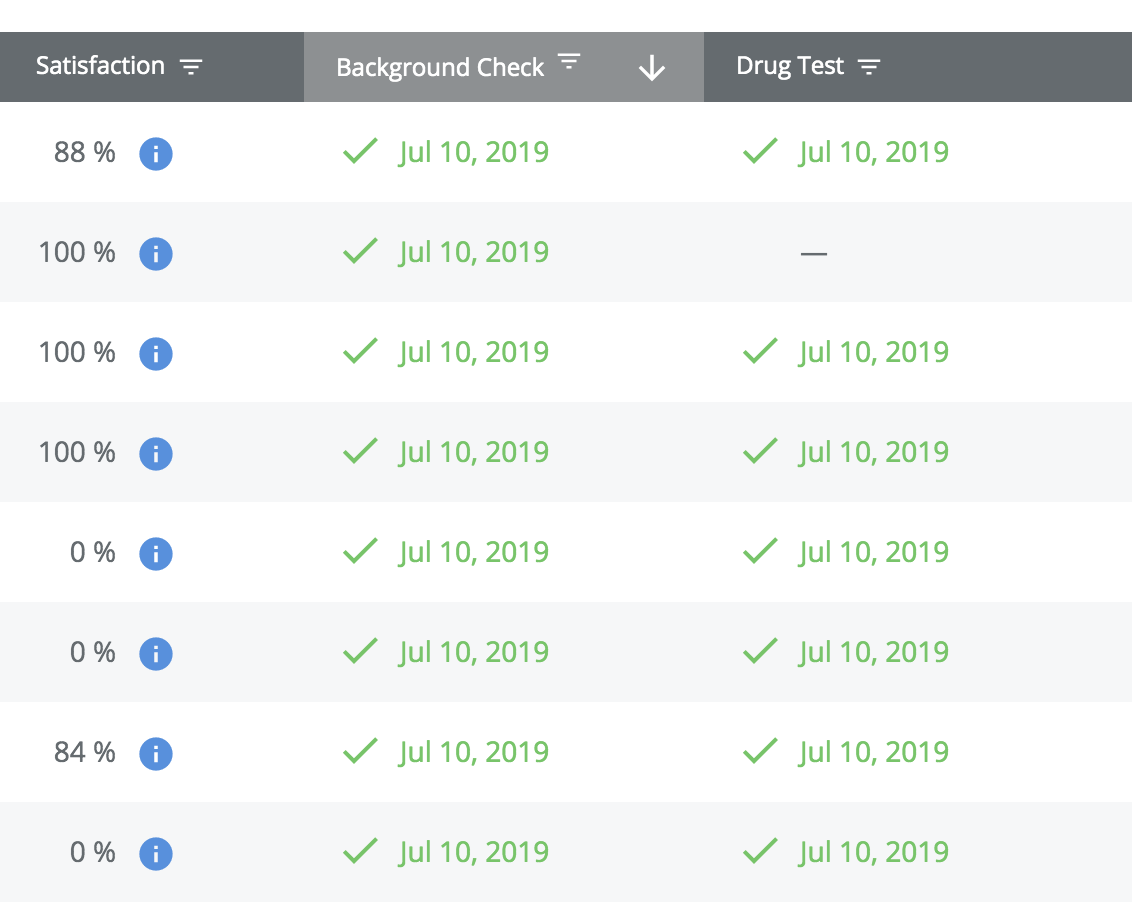Click the Background Check checkmark in the last row
The height and width of the screenshot is (922, 1132).
click(x=360, y=851)
